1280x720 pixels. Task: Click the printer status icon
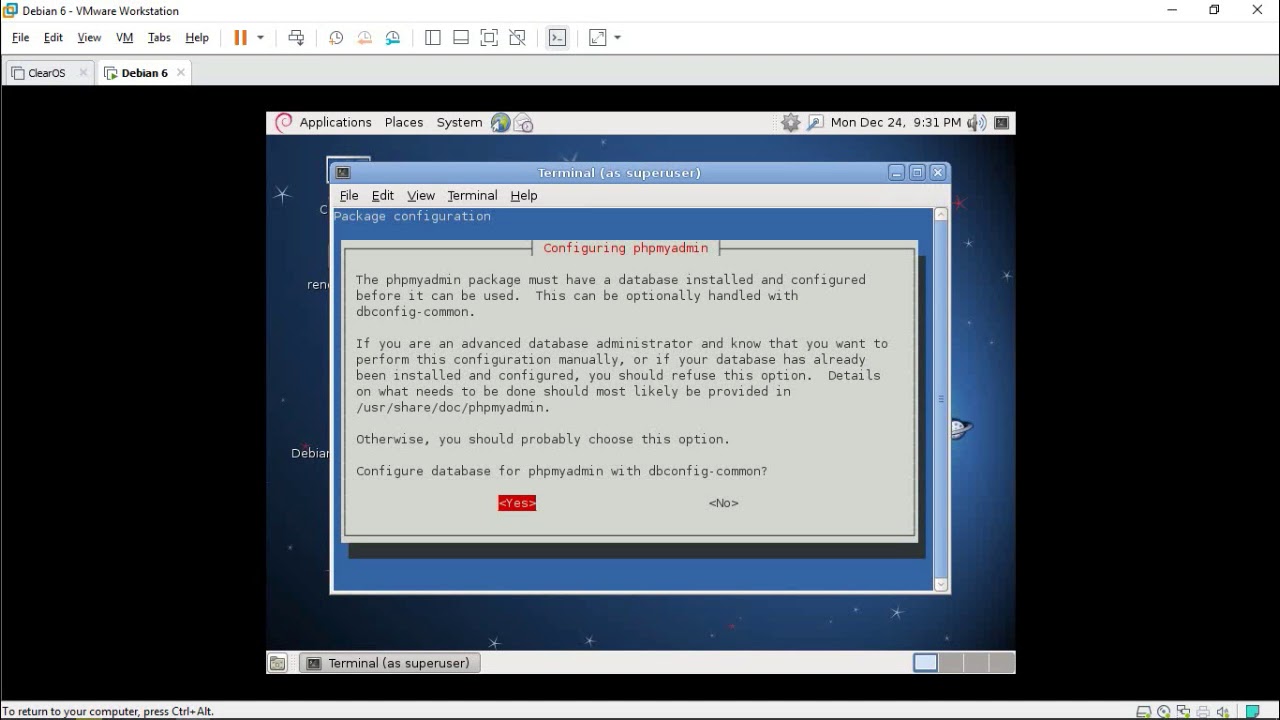tap(1204, 712)
